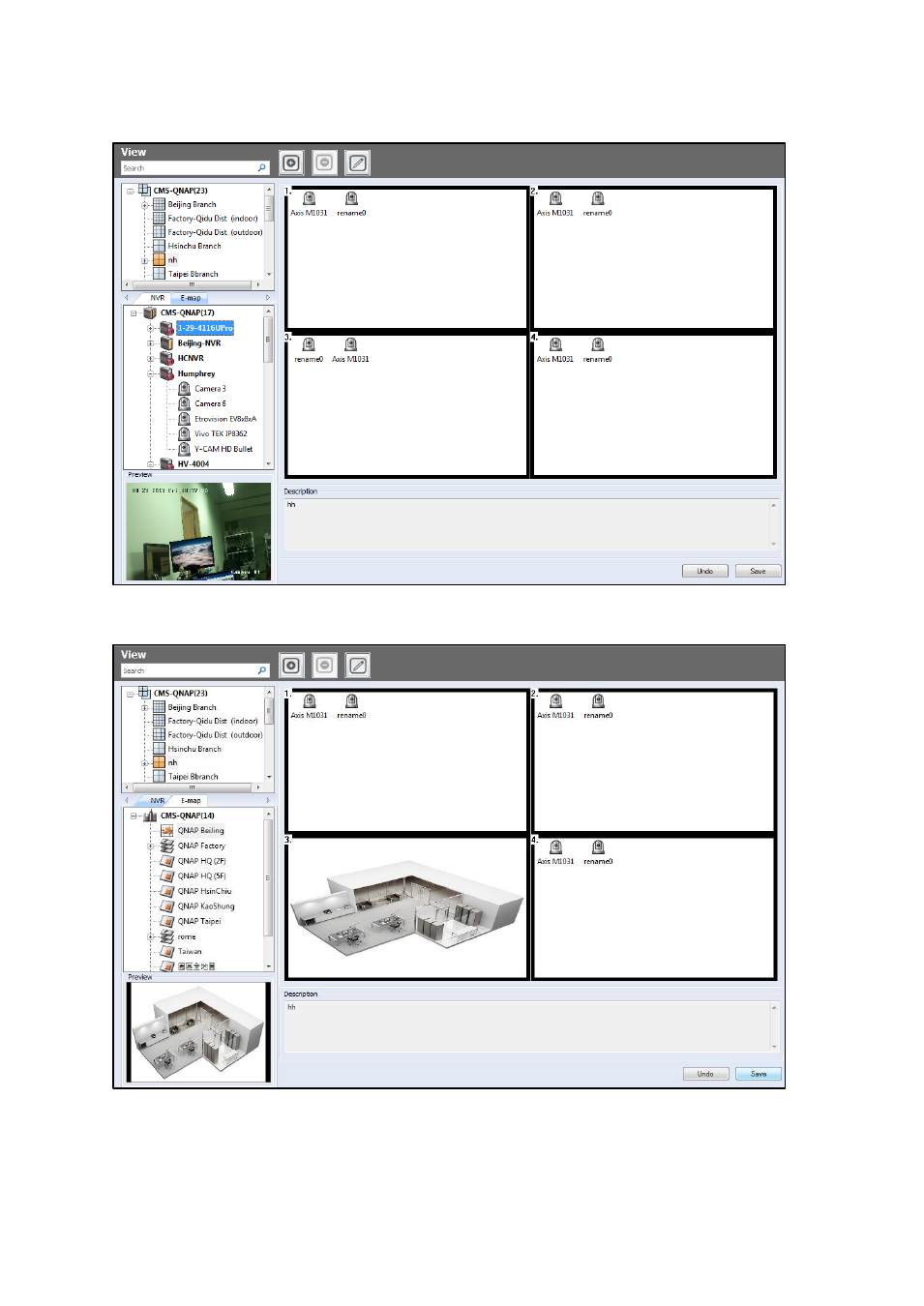
Task: Click the Beijing-NVR server icon
Action: point(167,343)
